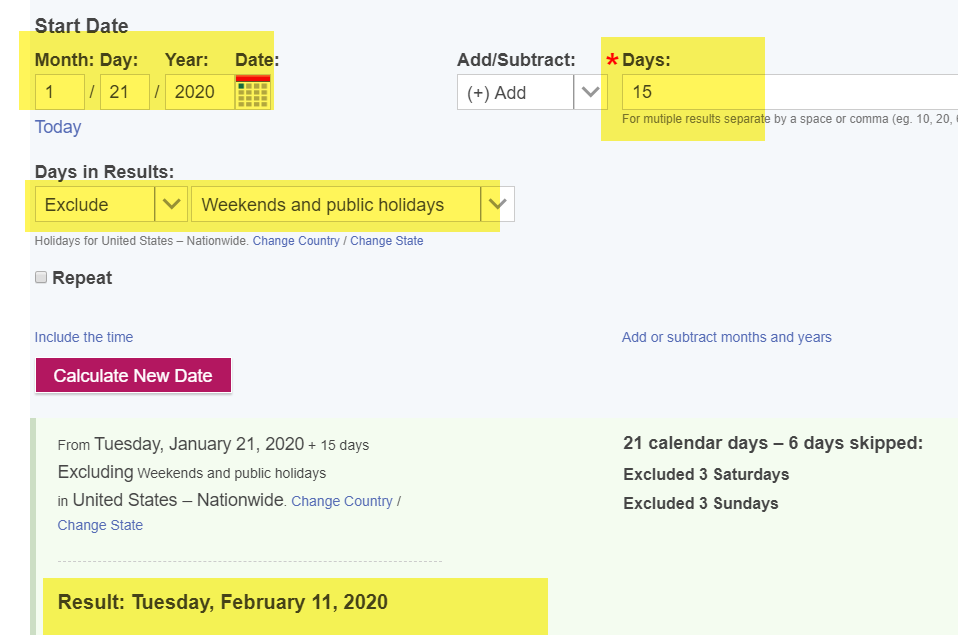Select the Day input field
This screenshot has height=635, width=958.
(125, 92)
